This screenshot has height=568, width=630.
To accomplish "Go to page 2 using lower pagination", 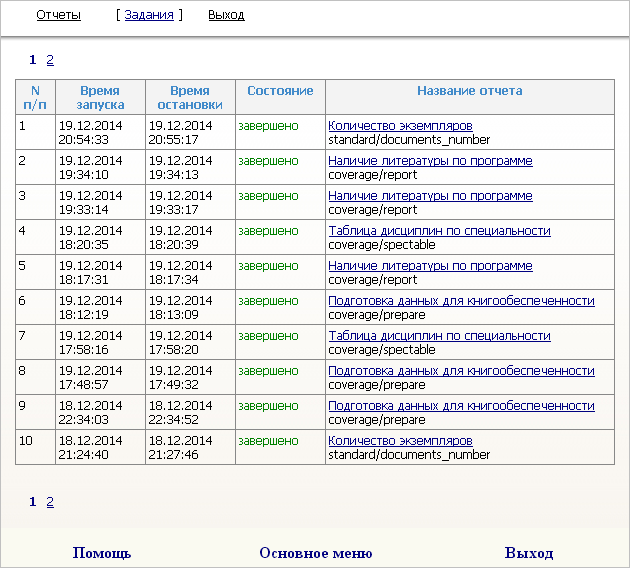I will click(50, 502).
